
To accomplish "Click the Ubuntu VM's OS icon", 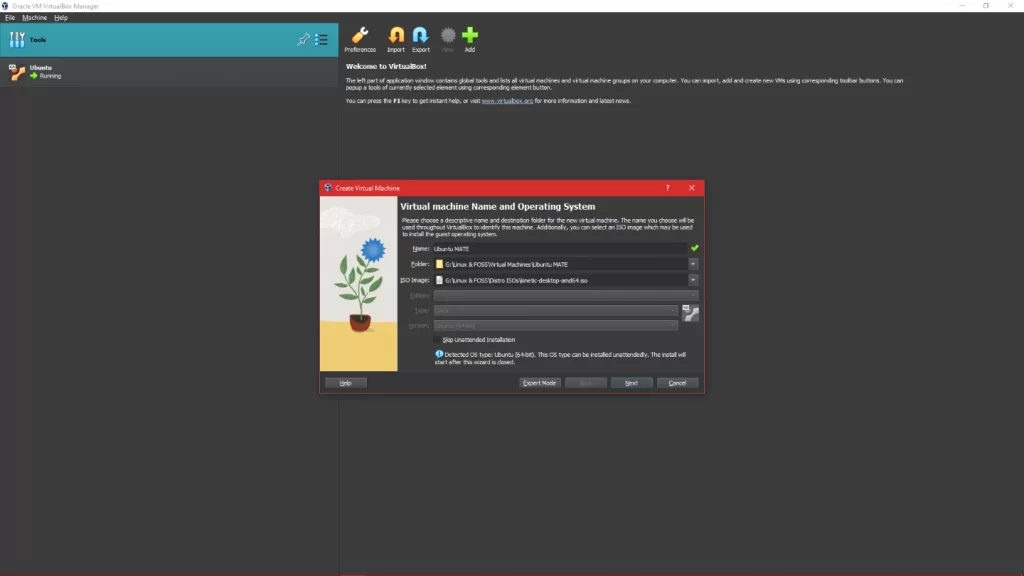I will click(x=17, y=72).
